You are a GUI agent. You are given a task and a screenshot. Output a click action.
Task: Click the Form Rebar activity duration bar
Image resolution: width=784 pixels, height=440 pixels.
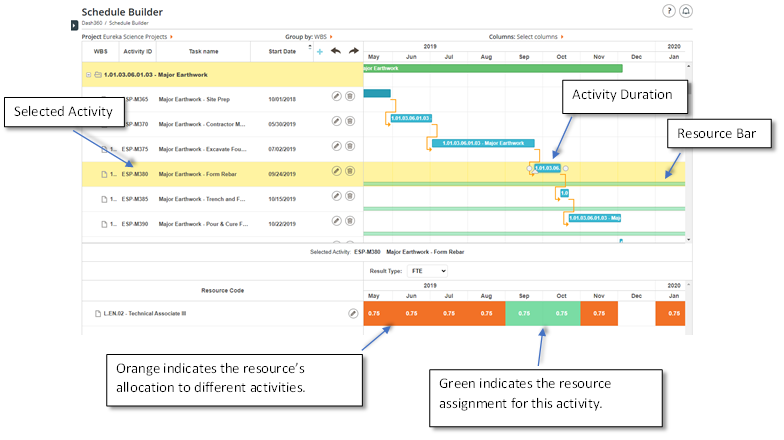click(x=548, y=168)
